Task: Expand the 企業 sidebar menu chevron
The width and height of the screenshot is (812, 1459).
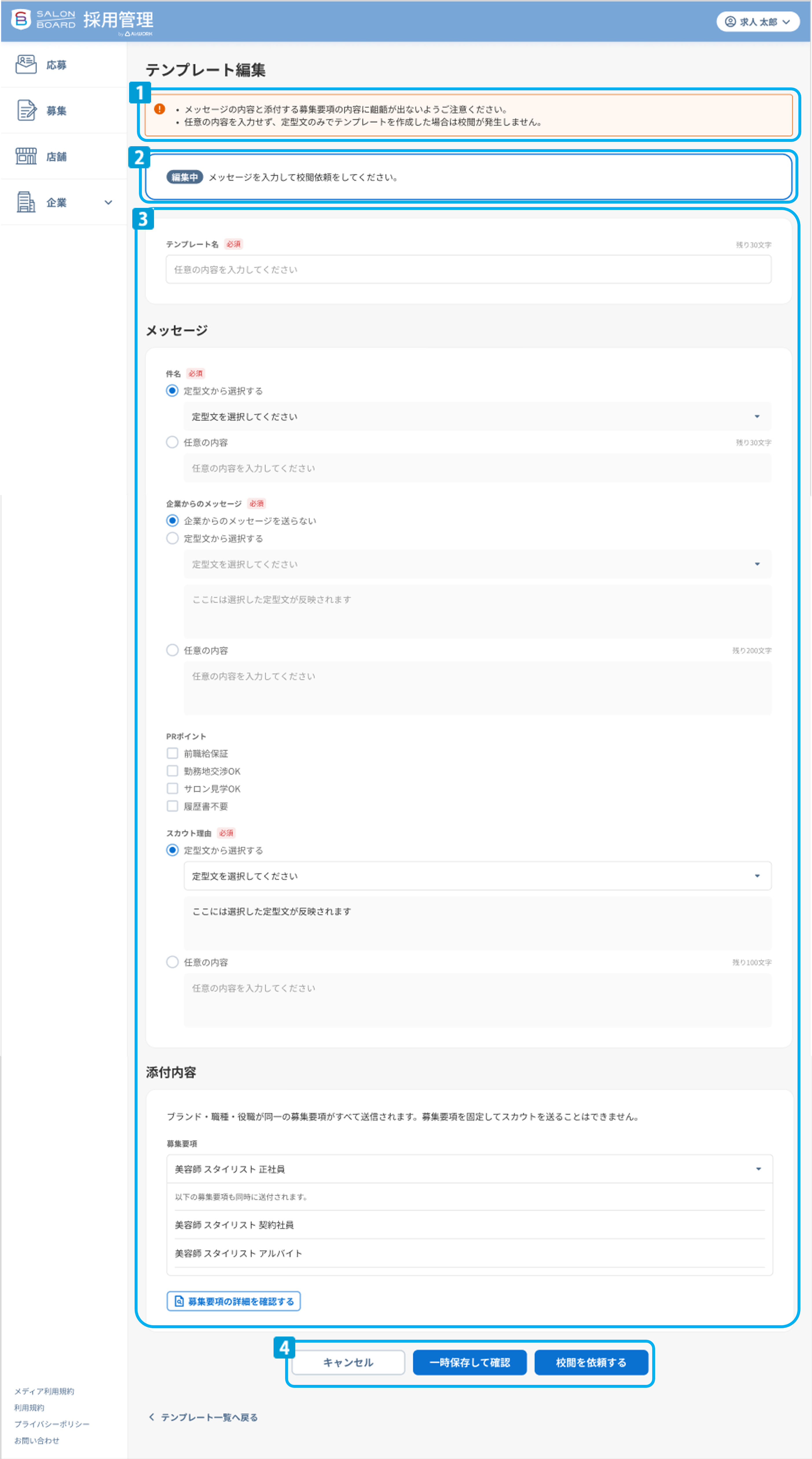Action: click(x=108, y=202)
